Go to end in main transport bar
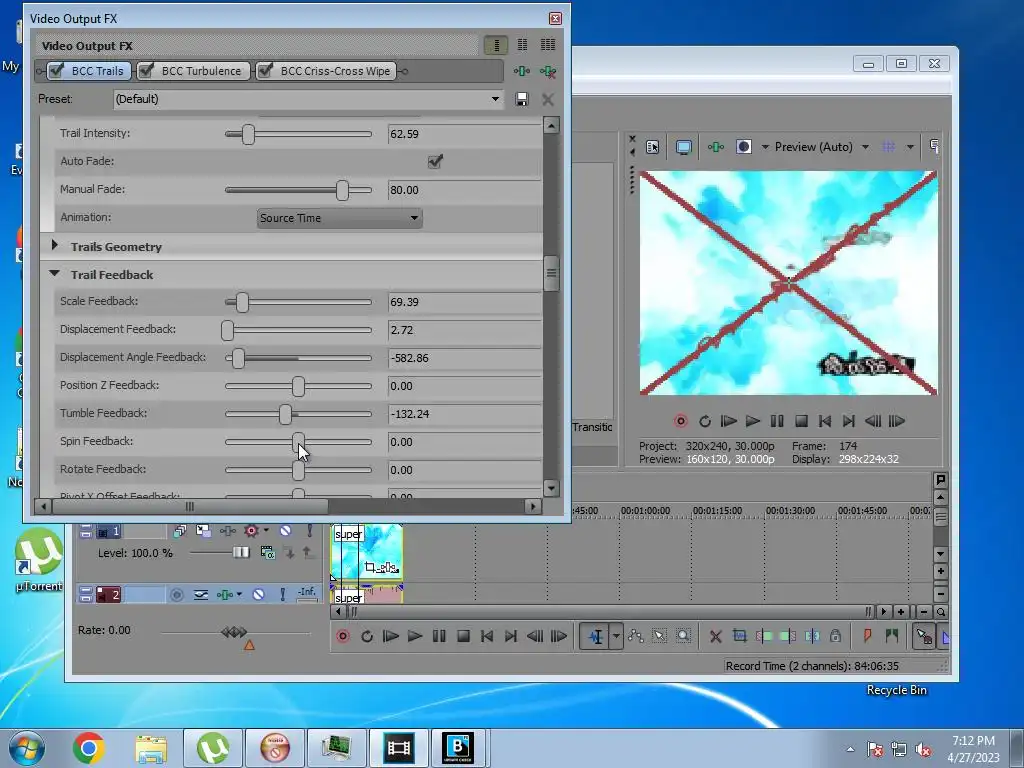Screen dimensions: 1024x768 [x=511, y=636]
